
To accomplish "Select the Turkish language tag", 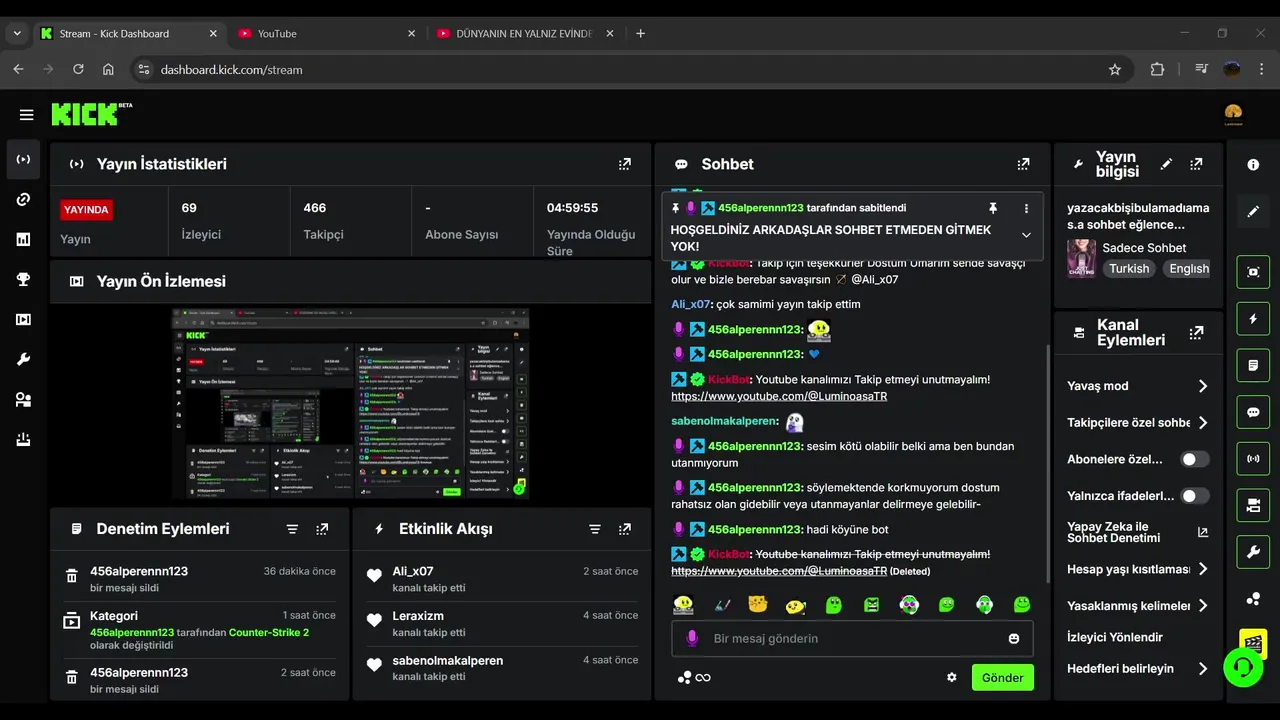I will click(1129, 268).
